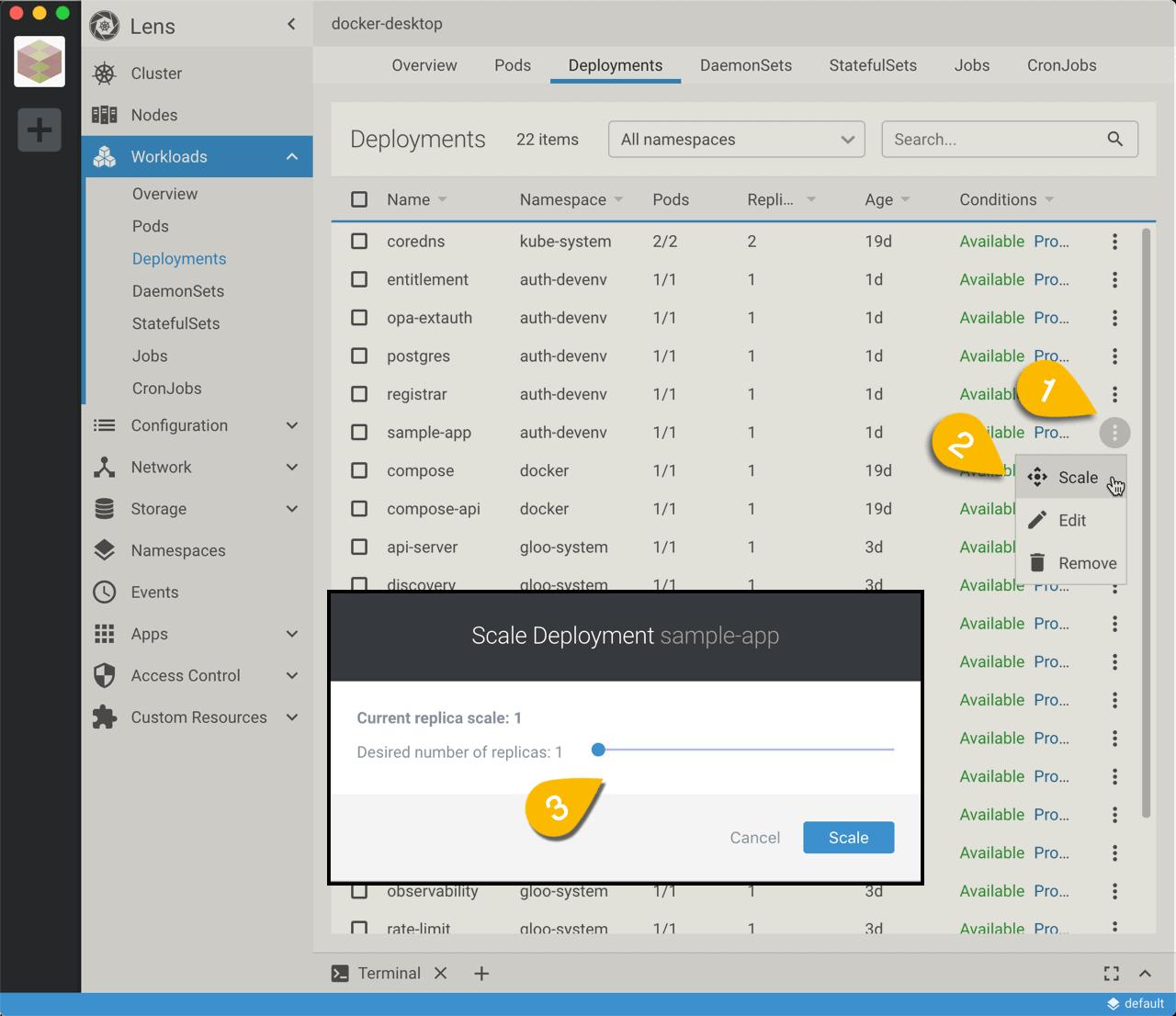Click the Apps grid icon

click(105, 634)
